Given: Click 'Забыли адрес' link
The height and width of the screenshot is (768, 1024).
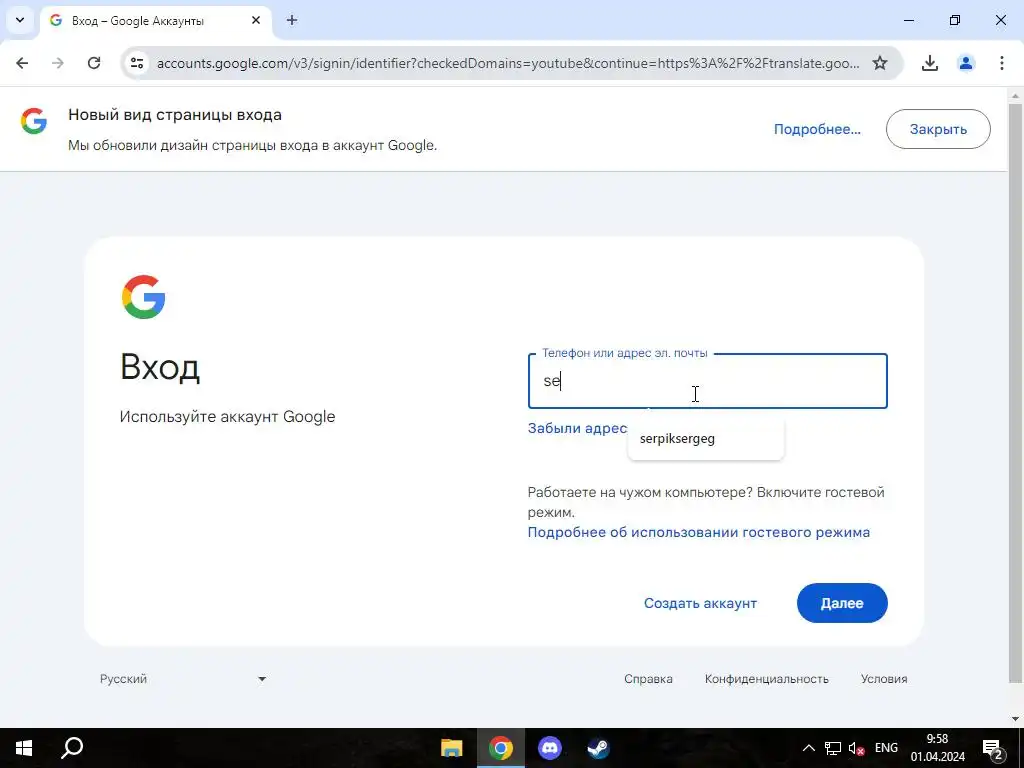Looking at the screenshot, I should (577, 428).
